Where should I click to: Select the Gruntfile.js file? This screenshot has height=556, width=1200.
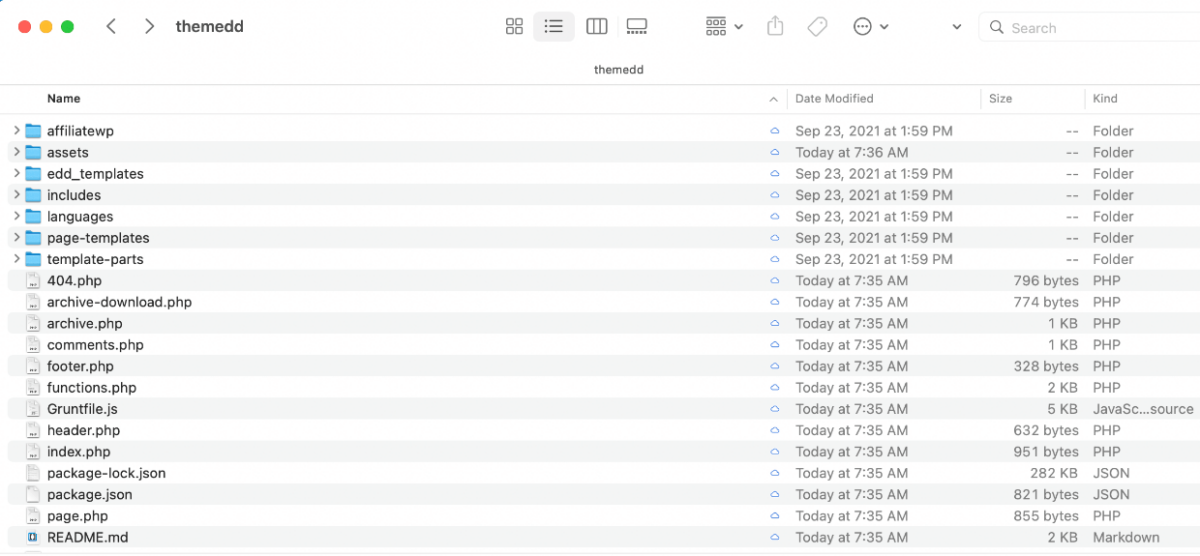point(82,409)
